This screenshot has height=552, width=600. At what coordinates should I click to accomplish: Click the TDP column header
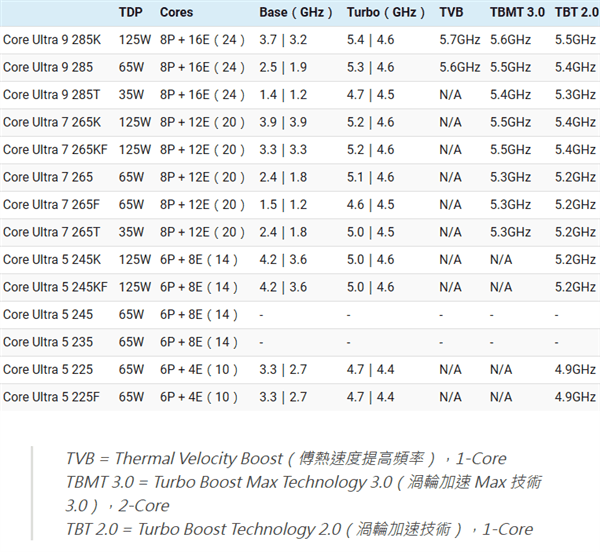point(130,12)
